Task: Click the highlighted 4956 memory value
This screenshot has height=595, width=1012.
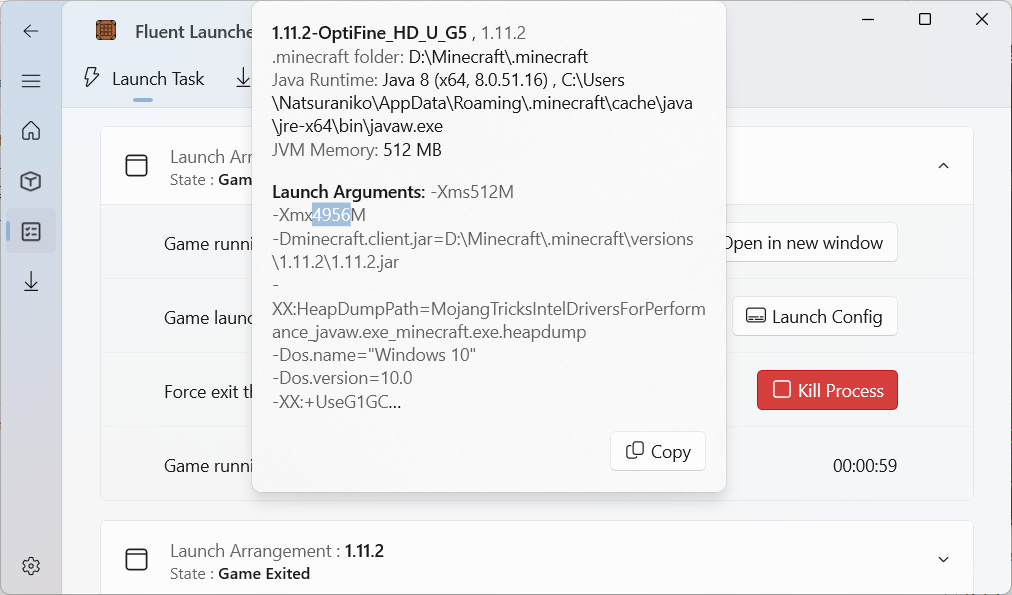Action: (331, 215)
